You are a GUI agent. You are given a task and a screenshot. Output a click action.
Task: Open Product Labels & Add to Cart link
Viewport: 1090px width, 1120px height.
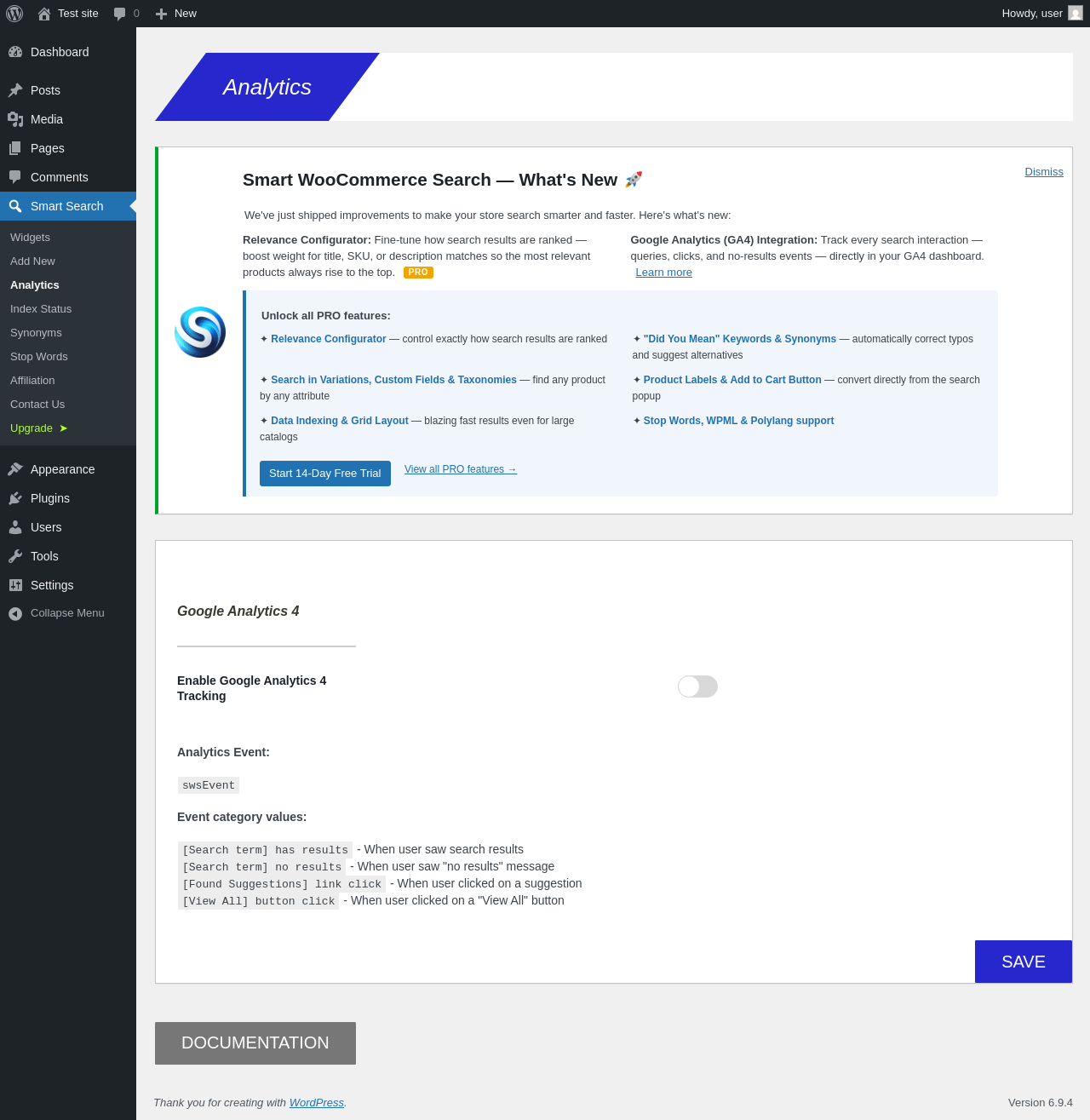point(732,380)
